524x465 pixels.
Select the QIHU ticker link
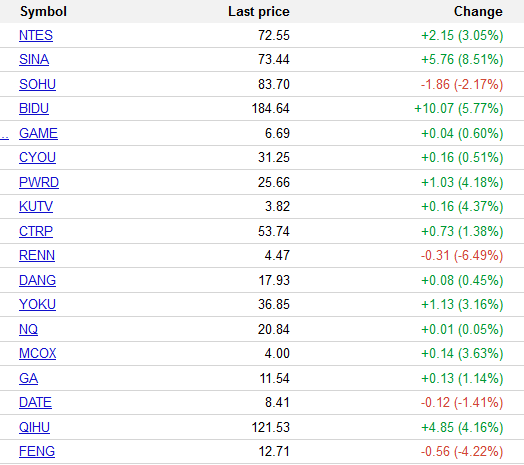pos(34,428)
